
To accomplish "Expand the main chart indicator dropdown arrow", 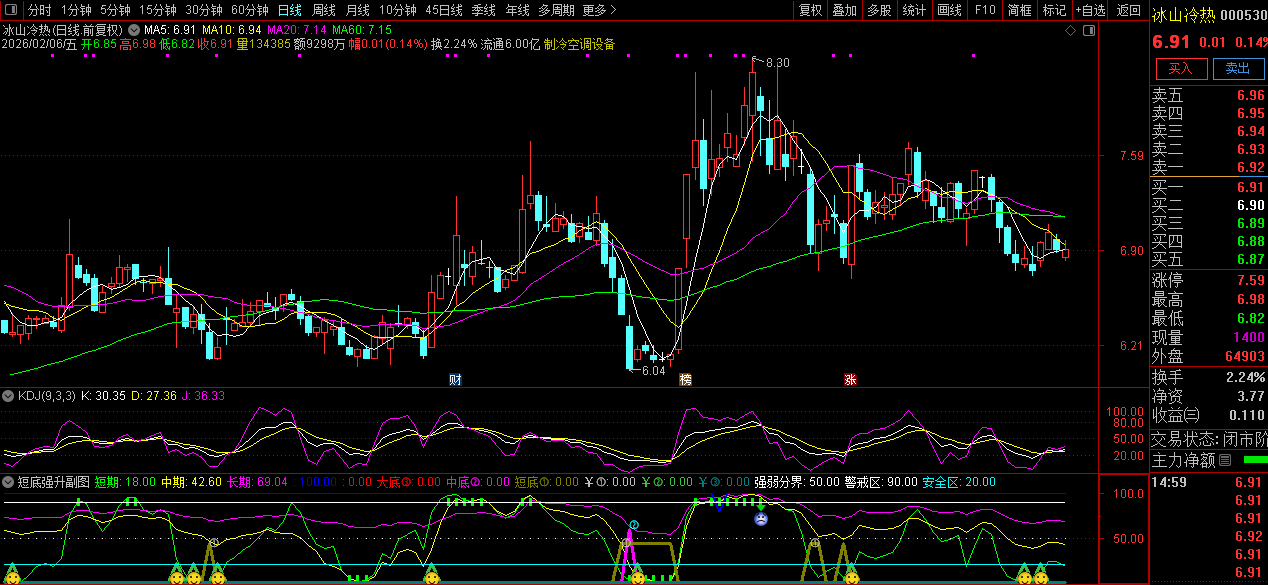I will coord(134,31).
